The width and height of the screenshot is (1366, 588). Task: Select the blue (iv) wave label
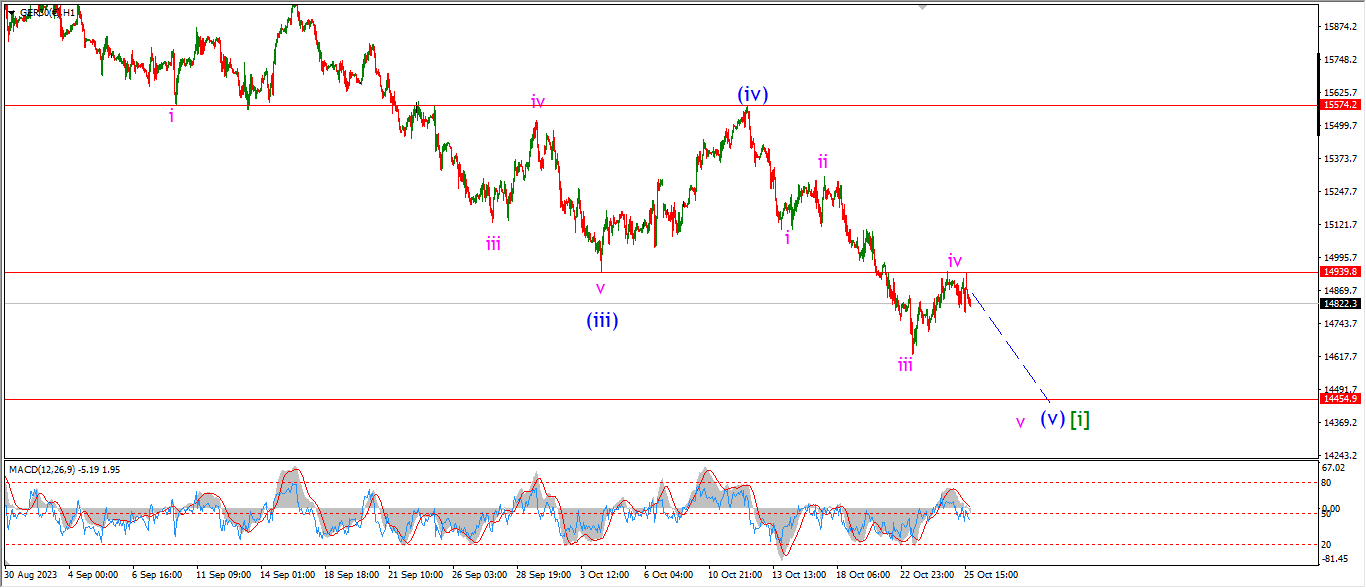(x=752, y=94)
